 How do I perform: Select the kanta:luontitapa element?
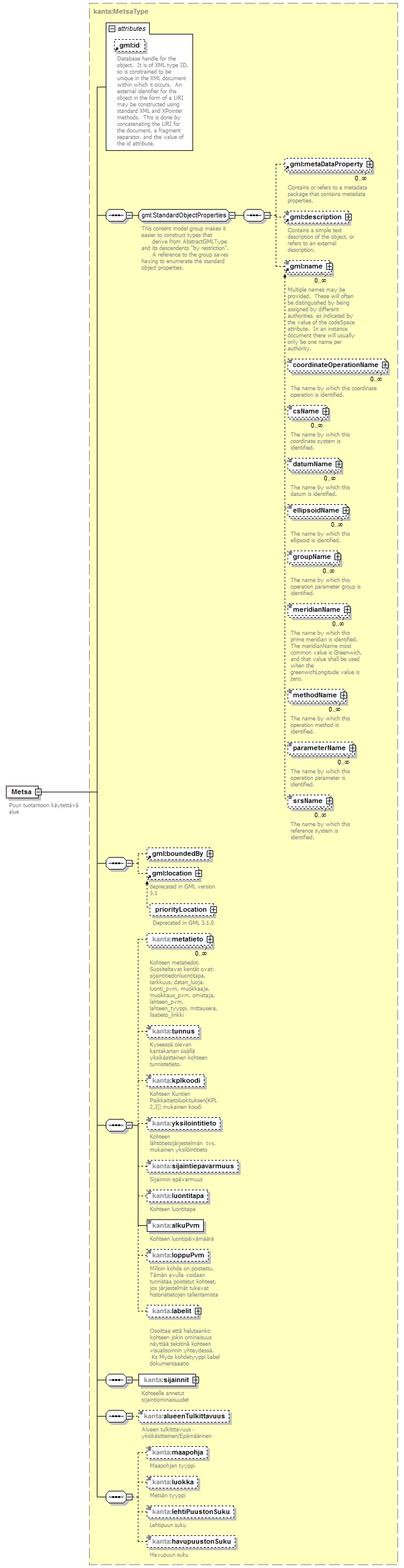[178, 1196]
